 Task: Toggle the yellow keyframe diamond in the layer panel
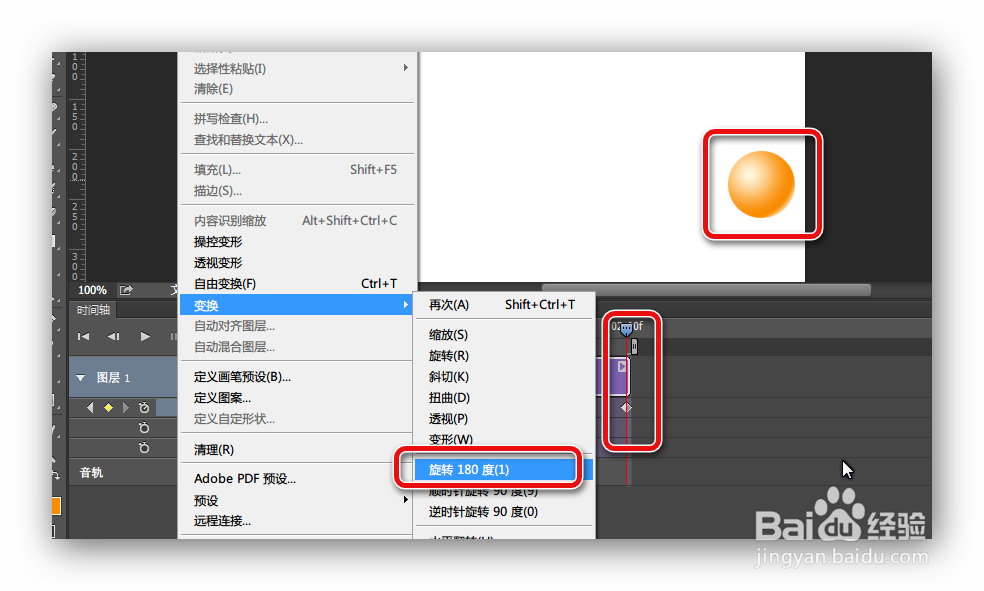coord(108,408)
